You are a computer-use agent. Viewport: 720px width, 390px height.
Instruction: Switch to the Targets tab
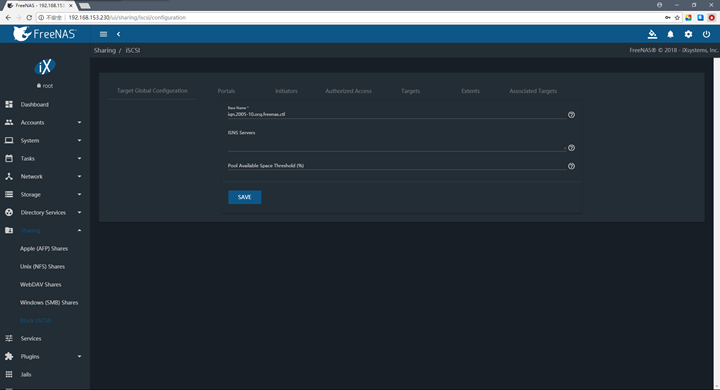click(x=411, y=91)
